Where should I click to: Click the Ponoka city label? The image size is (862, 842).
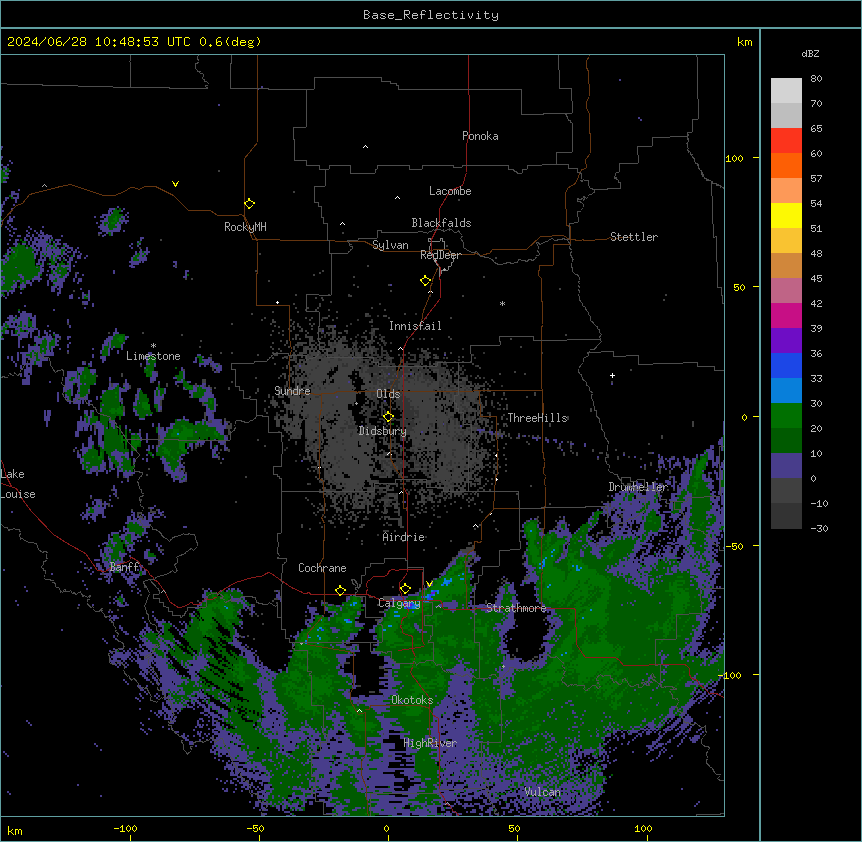tap(480, 136)
